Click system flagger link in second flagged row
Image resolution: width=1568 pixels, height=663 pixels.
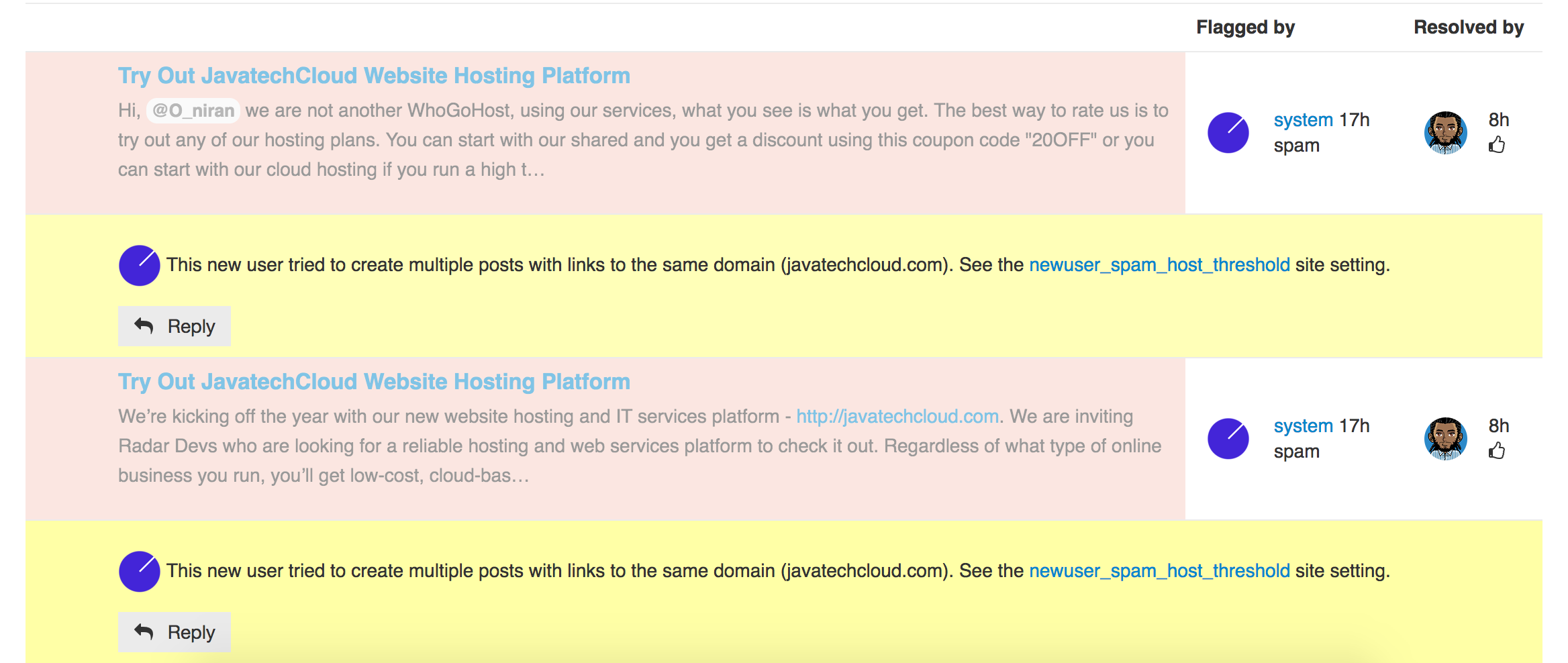pyautogui.click(x=1303, y=426)
